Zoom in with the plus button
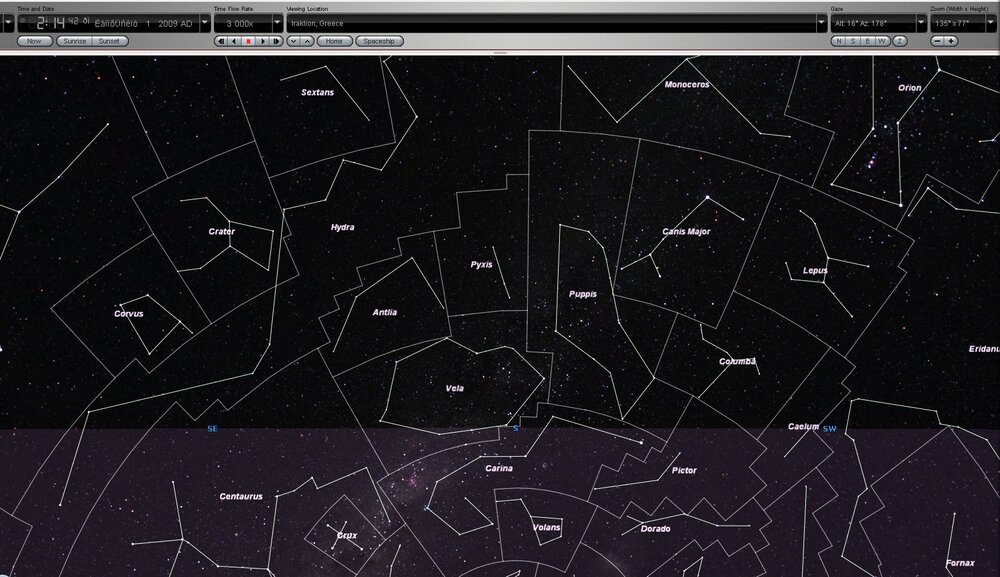The width and height of the screenshot is (1000, 577). pyautogui.click(x=951, y=41)
